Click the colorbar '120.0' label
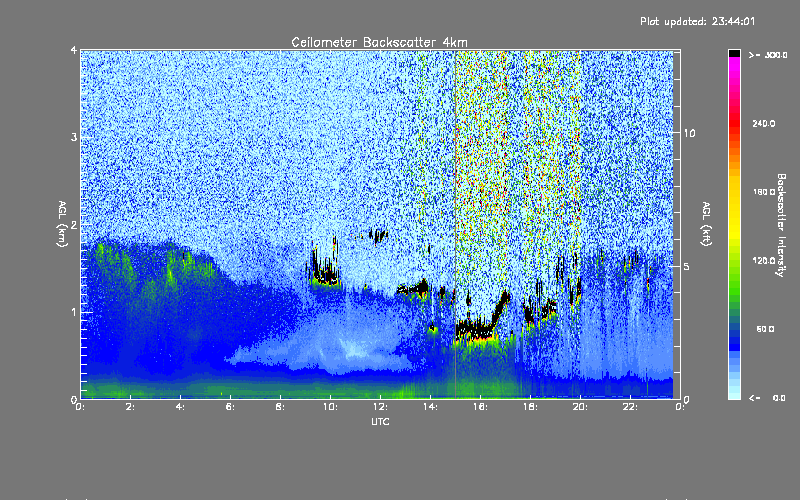This screenshot has width=800, height=500. [x=764, y=261]
